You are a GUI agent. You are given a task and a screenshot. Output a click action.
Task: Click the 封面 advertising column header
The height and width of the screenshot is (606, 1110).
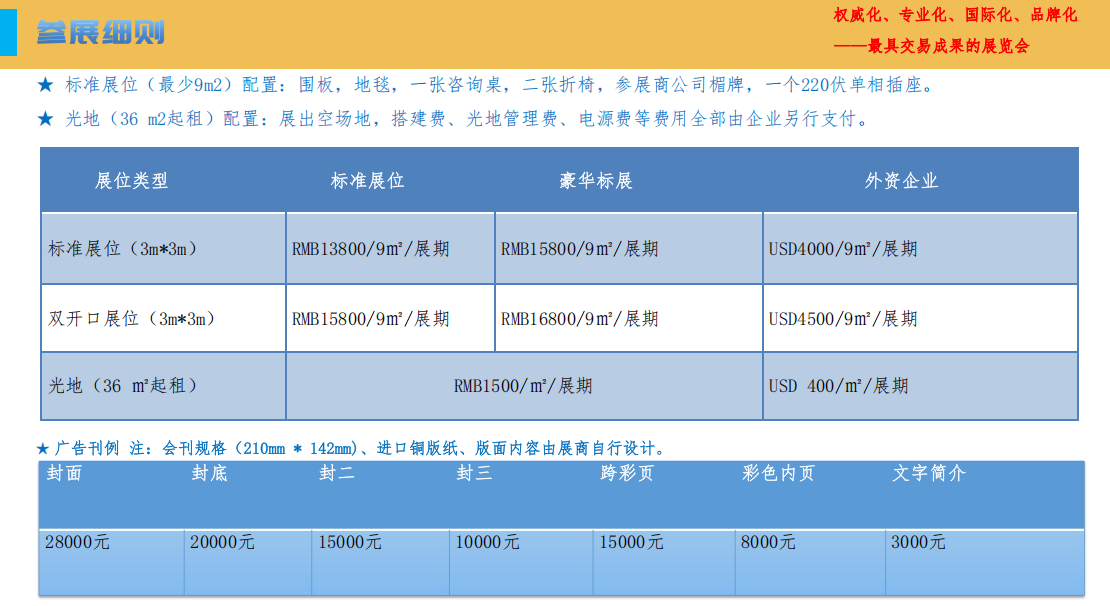click(65, 474)
